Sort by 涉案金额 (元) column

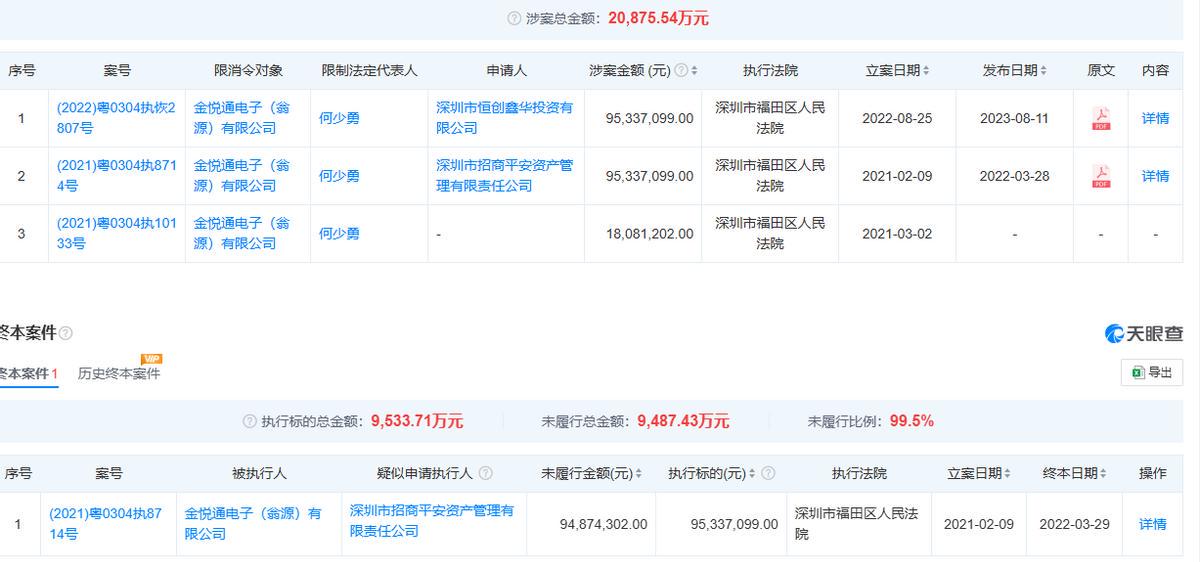point(694,70)
